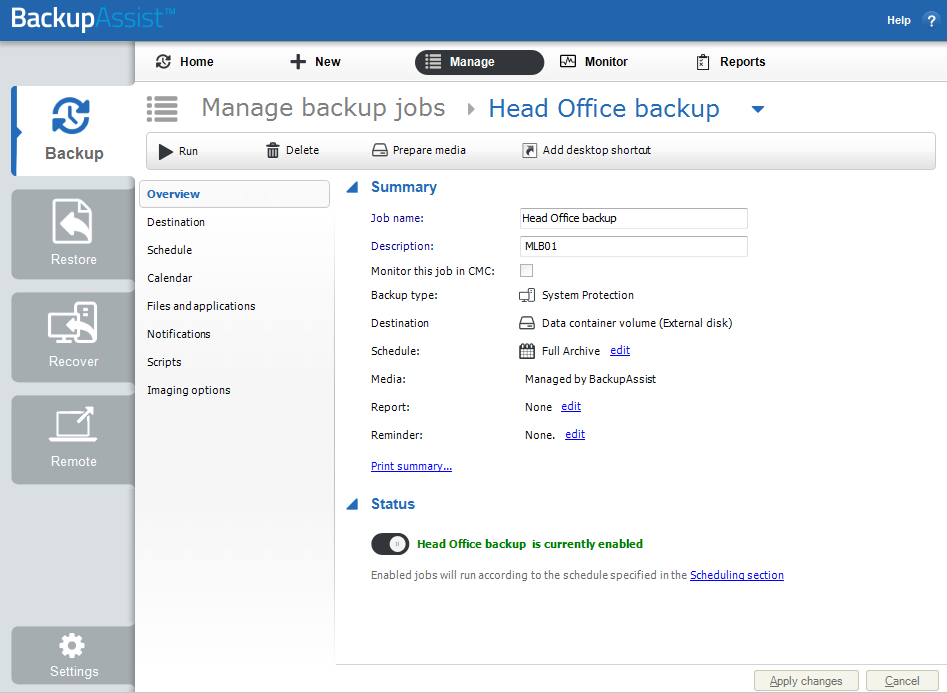
Task: Click the Apply changes button
Action: [806, 681]
